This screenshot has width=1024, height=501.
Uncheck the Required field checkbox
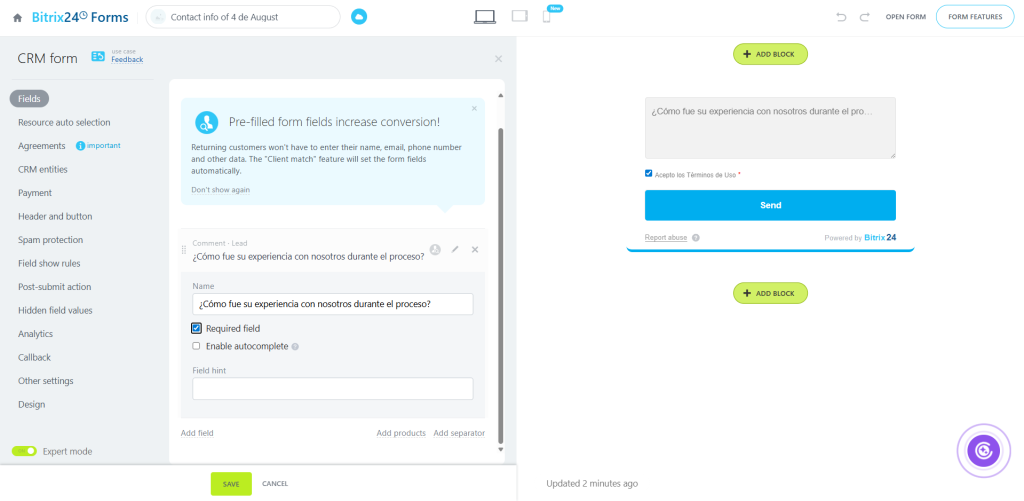197,328
